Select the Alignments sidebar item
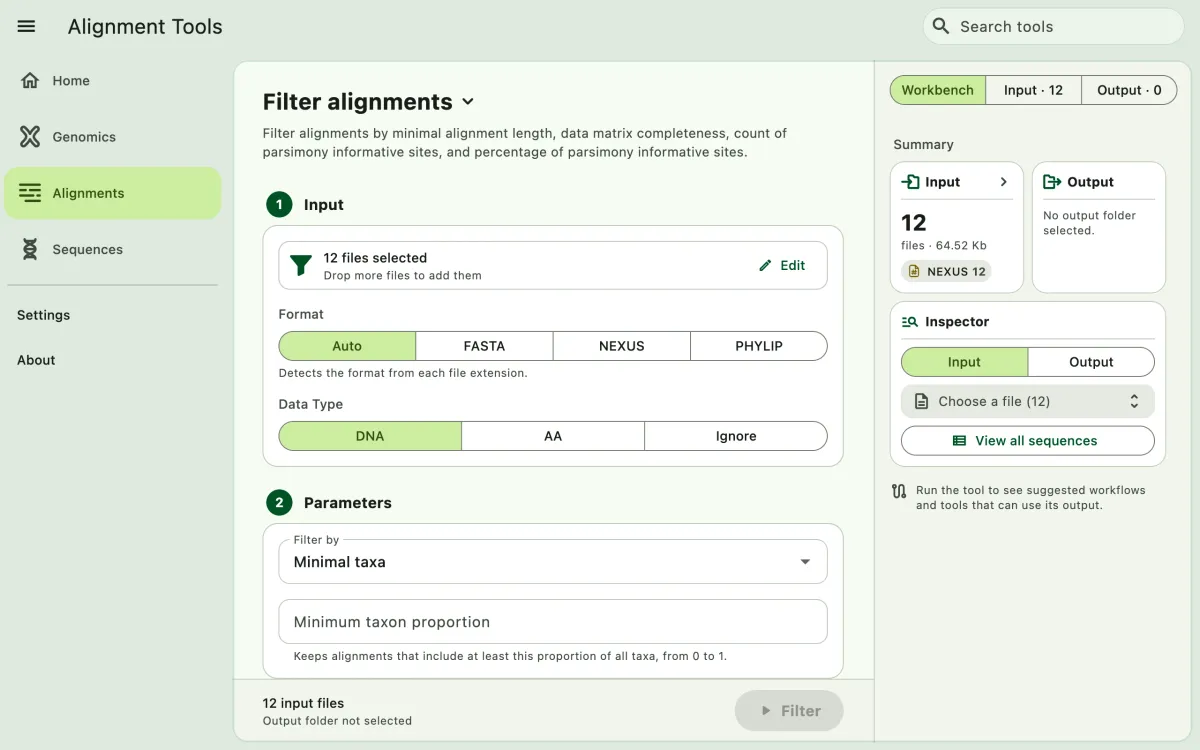This screenshot has width=1200, height=750. pos(112,193)
